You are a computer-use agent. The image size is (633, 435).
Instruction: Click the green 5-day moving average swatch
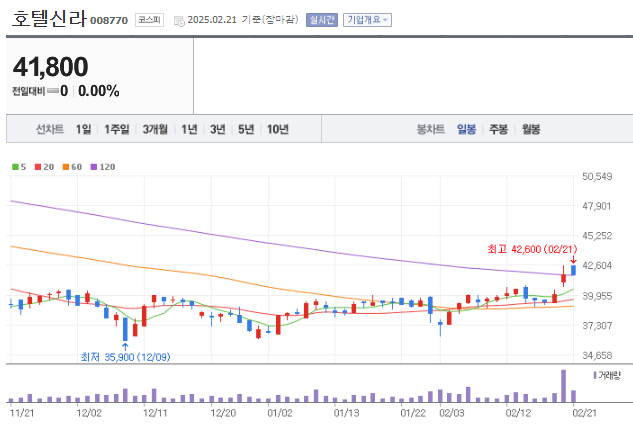(x=15, y=167)
